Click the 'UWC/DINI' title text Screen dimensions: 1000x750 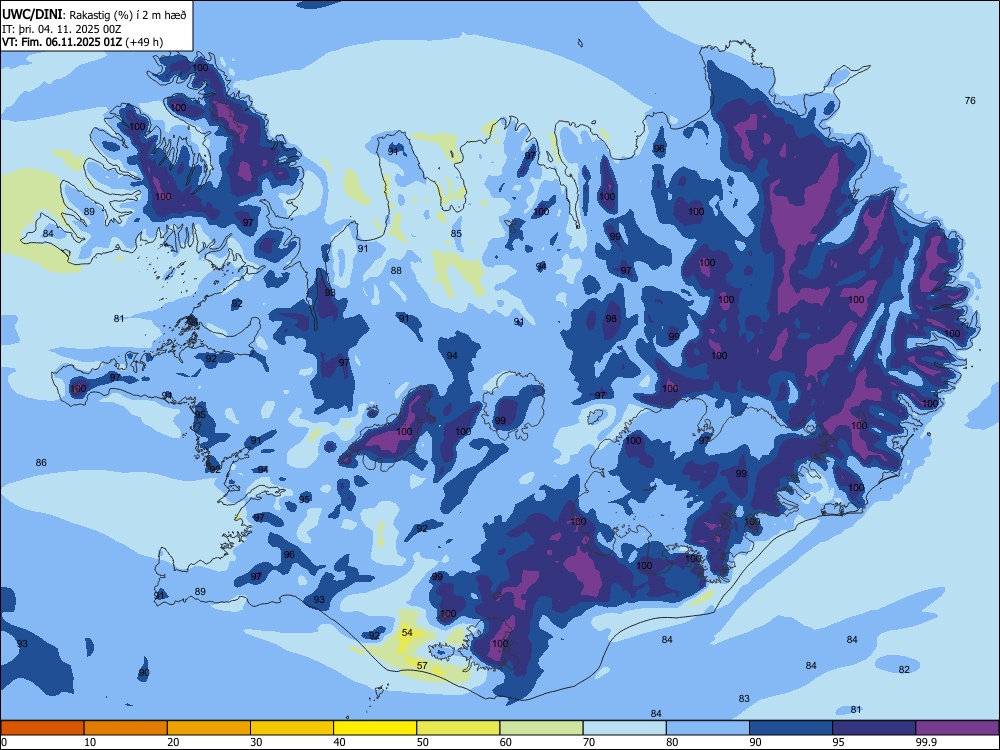pos(33,15)
